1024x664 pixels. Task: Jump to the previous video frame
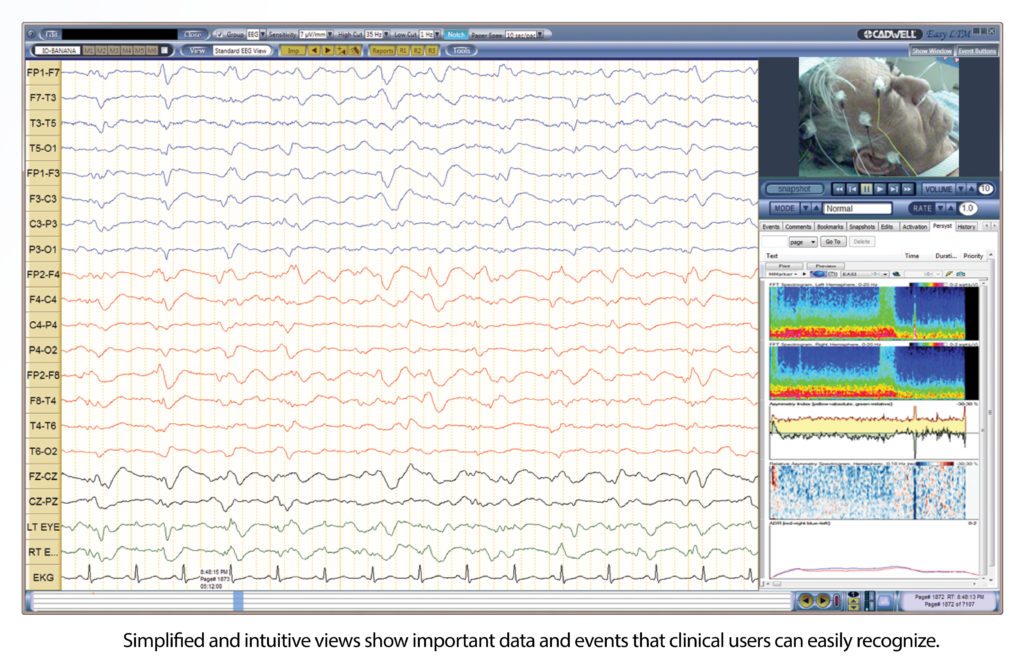(851, 188)
